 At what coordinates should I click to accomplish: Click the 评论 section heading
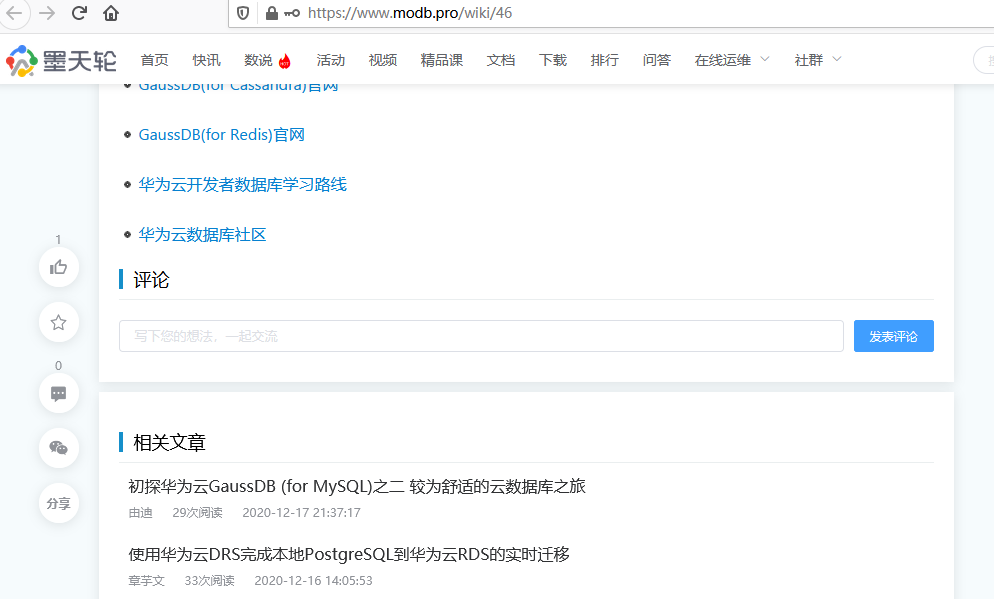(152, 280)
